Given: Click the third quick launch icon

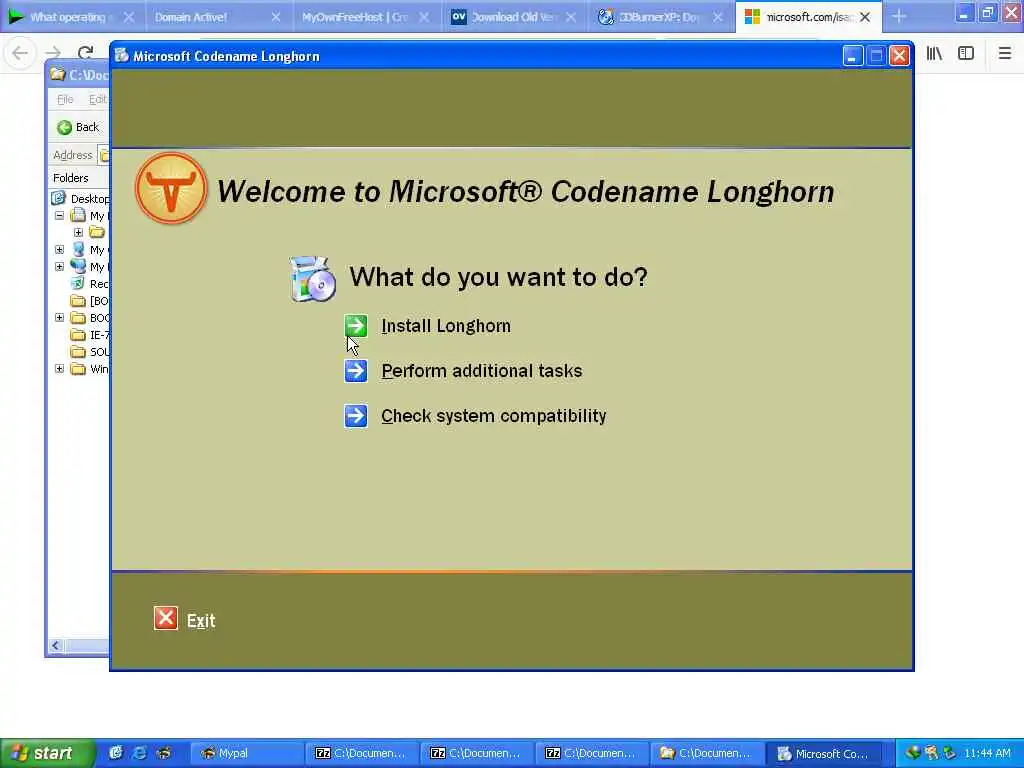Looking at the screenshot, I should [163, 753].
